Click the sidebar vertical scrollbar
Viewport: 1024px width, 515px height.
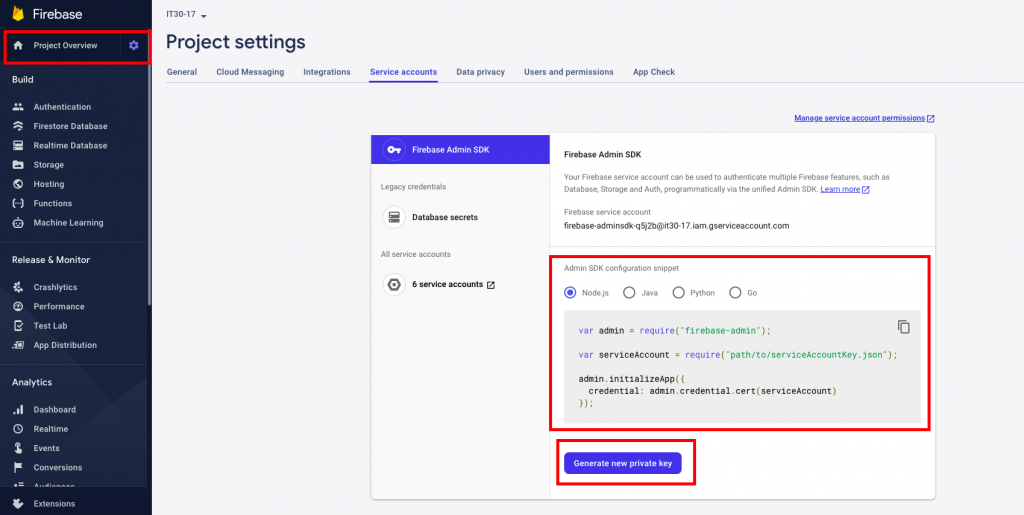150,183
